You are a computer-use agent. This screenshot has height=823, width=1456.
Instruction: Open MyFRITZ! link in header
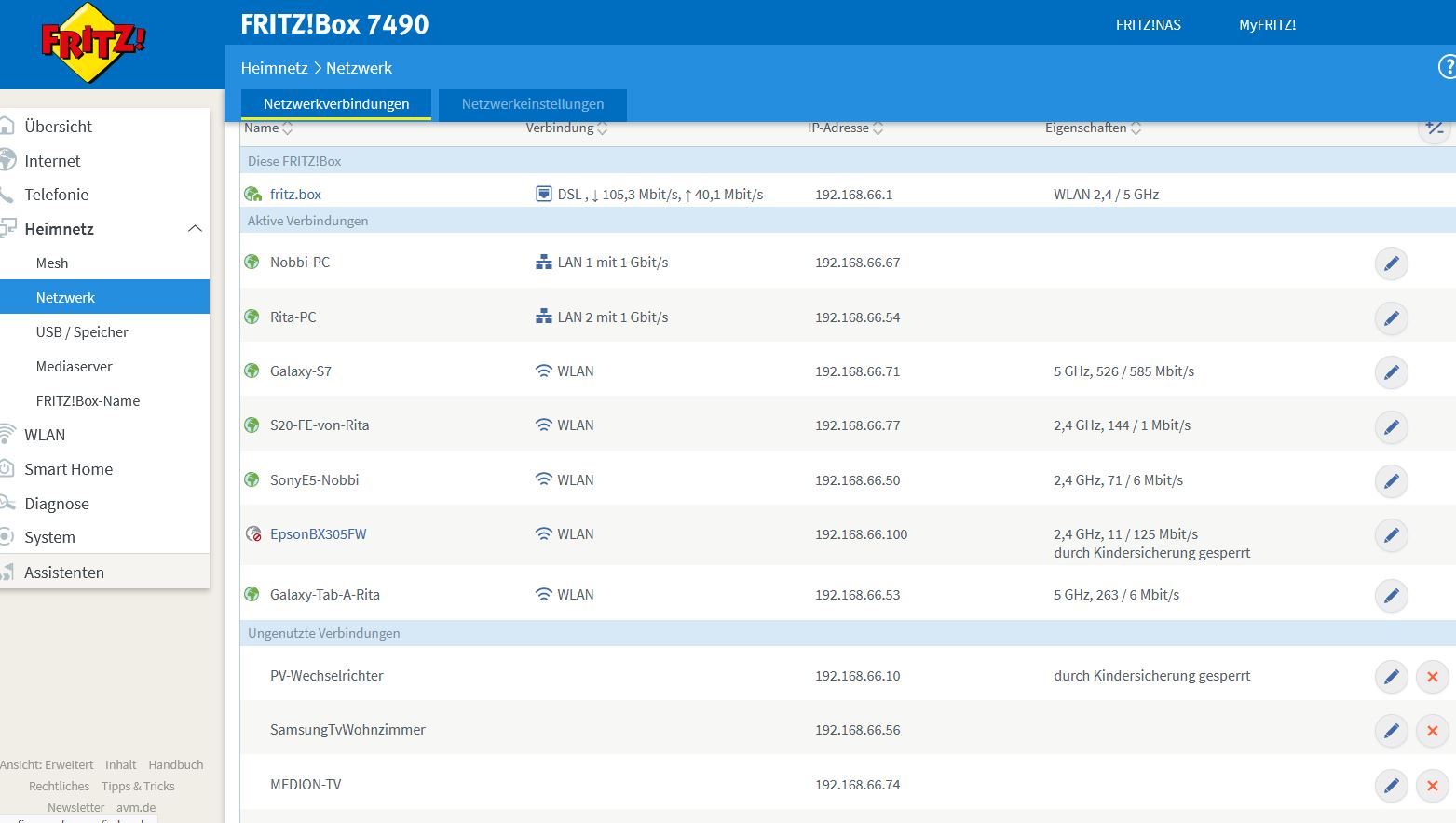point(1267,24)
